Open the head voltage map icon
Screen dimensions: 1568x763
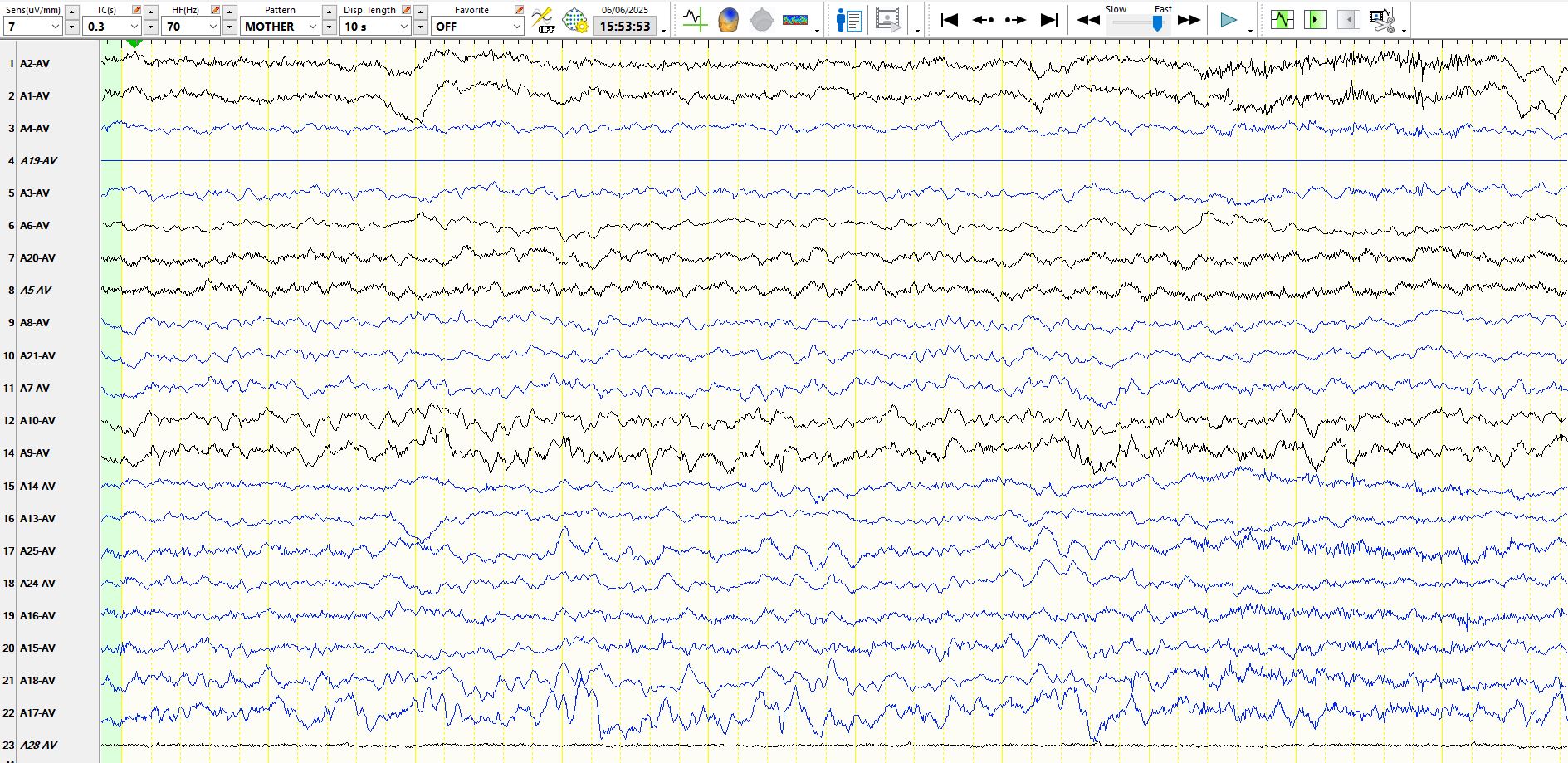pos(728,19)
